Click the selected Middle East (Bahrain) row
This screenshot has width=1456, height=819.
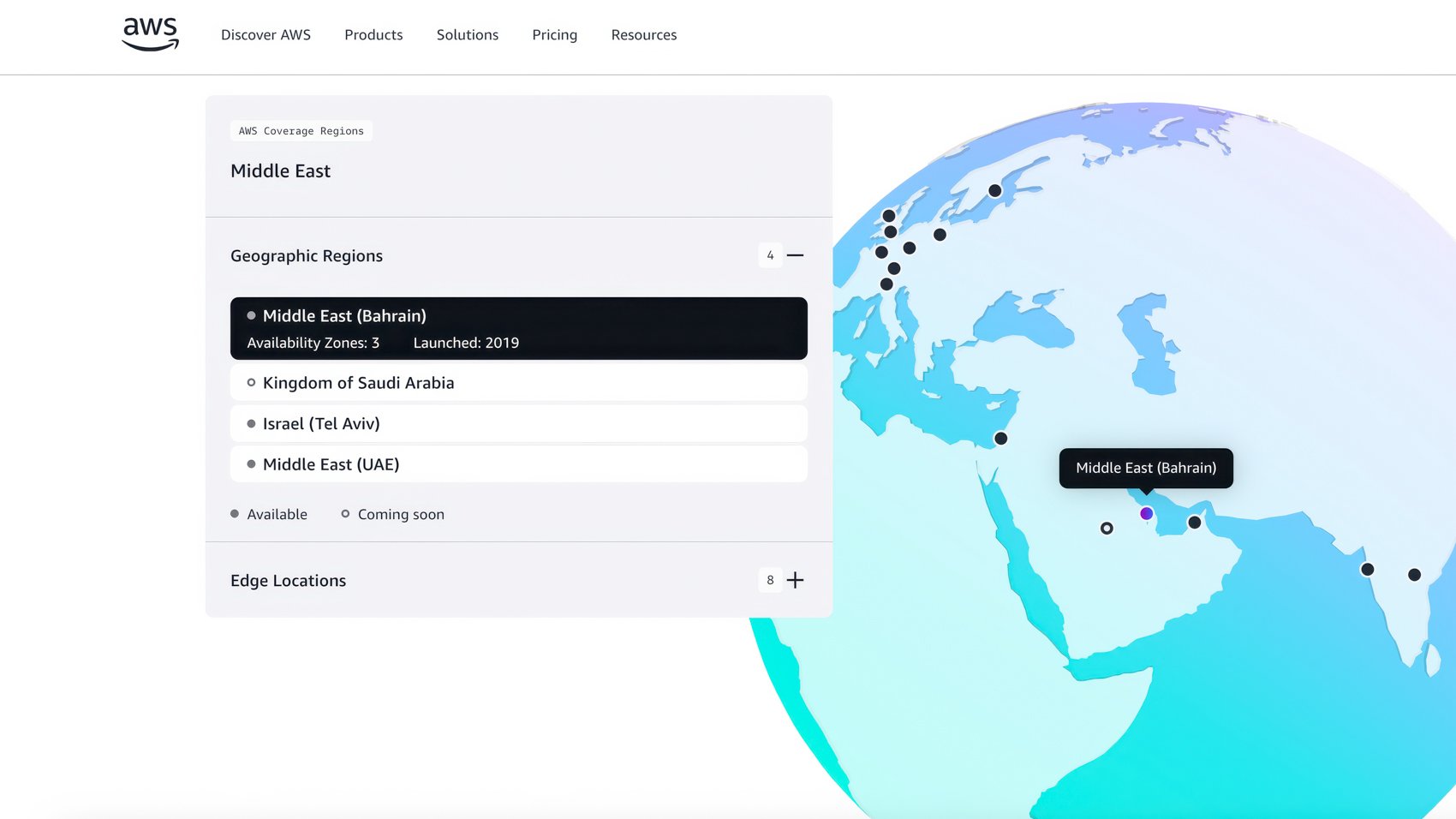tap(518, 328)
